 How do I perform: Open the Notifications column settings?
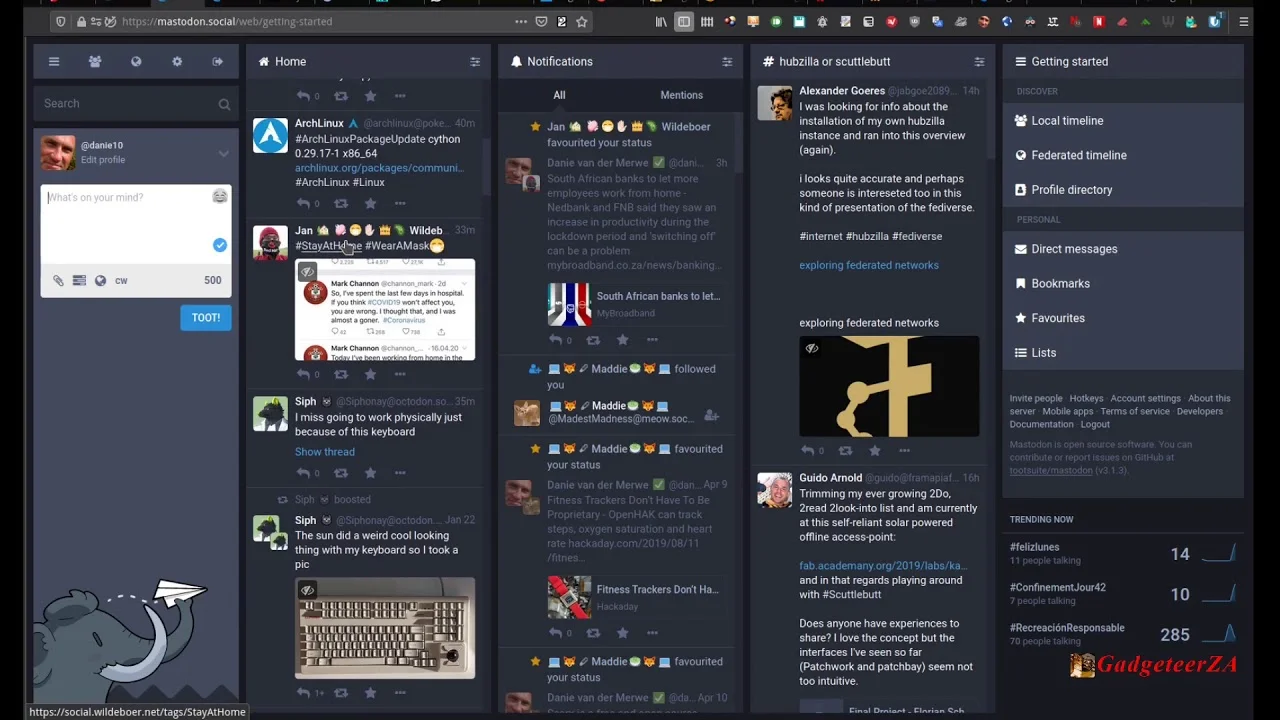tap(727, 62)
